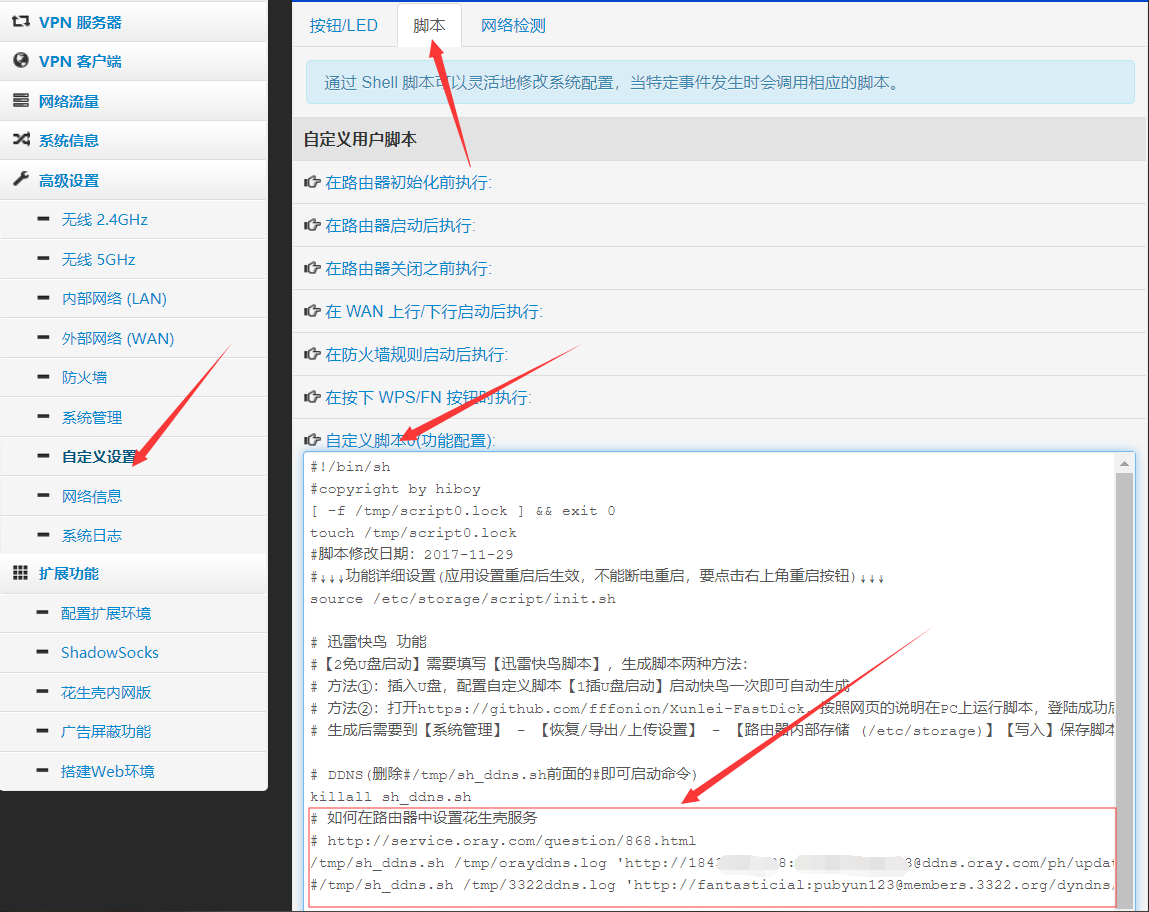Click the grid icon beside 扩展功能
The width and height of the screenshot is (1149, 912).
(21, 573)
